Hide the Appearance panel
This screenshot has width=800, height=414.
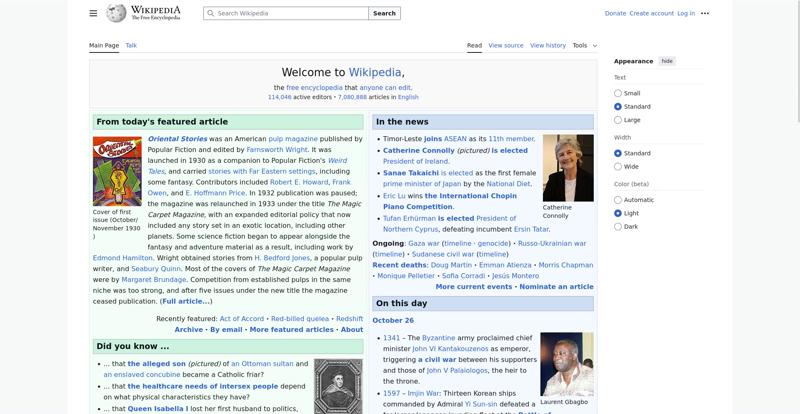point(667,61)
